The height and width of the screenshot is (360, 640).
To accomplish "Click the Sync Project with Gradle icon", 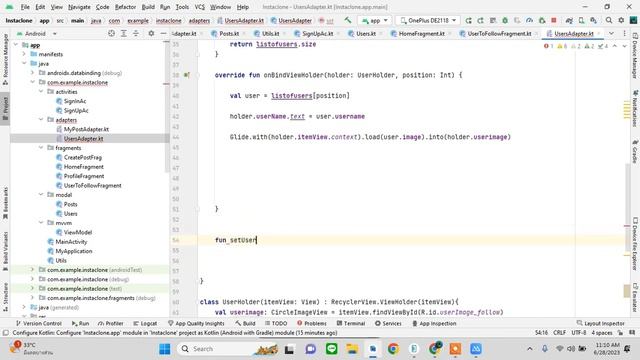I will (x=569, y=20).
